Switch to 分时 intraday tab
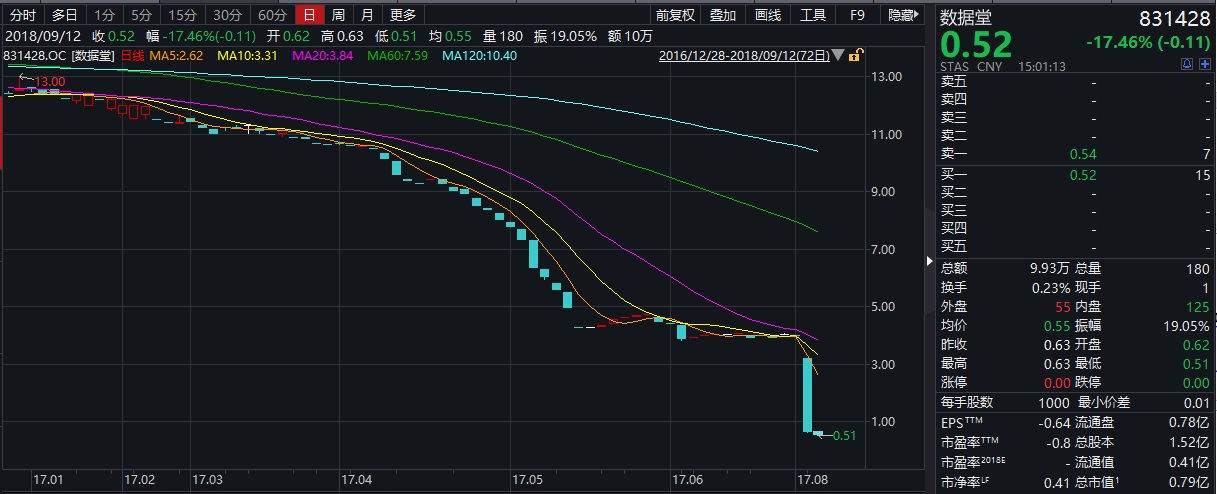The image size is (1217, 494). tap(22, 15)
